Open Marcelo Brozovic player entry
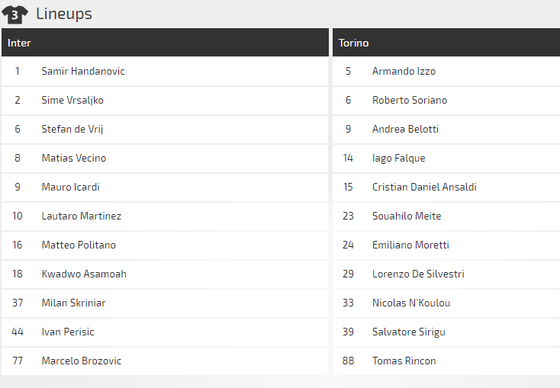Image resolution: width=560 pixels, height=388 pixels. pyautogui.click(x=165, y=360)
